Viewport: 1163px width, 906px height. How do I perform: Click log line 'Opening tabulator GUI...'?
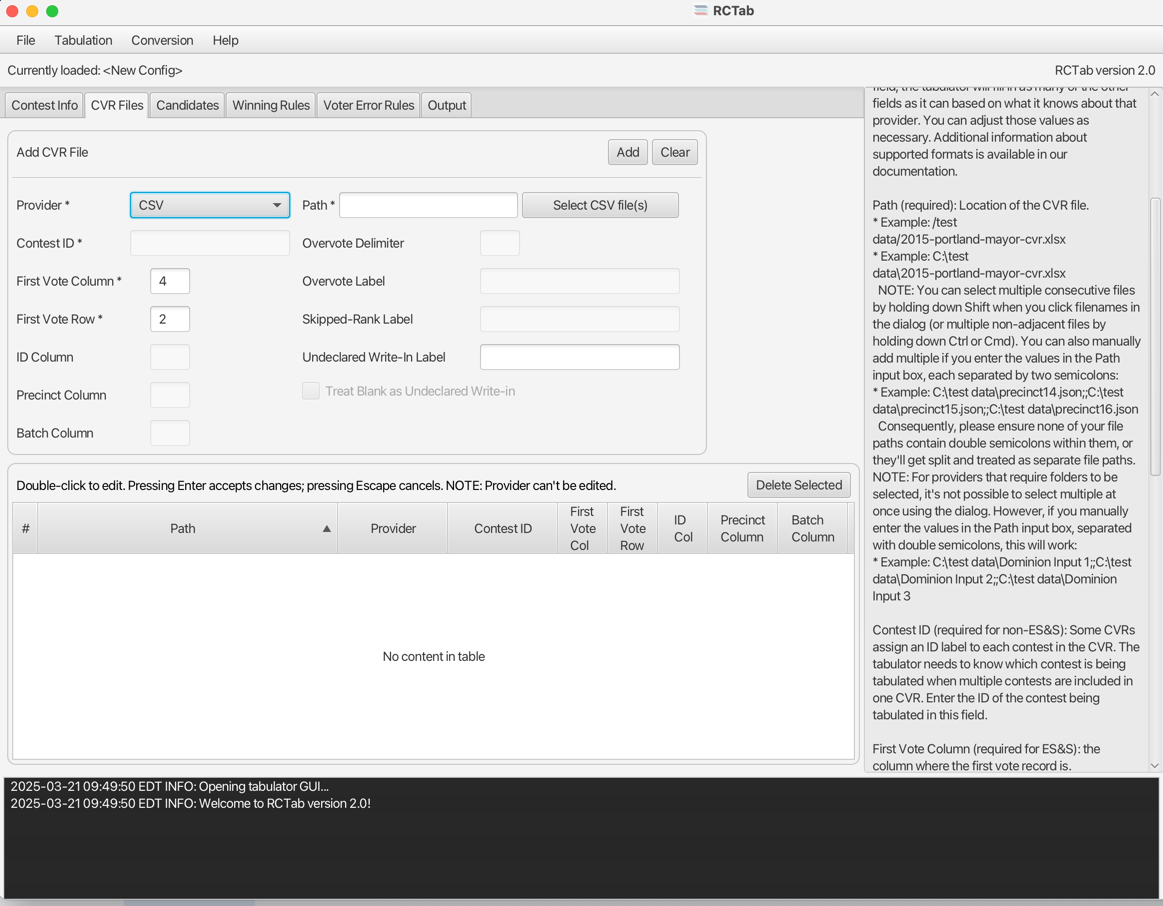click(170, 787)
